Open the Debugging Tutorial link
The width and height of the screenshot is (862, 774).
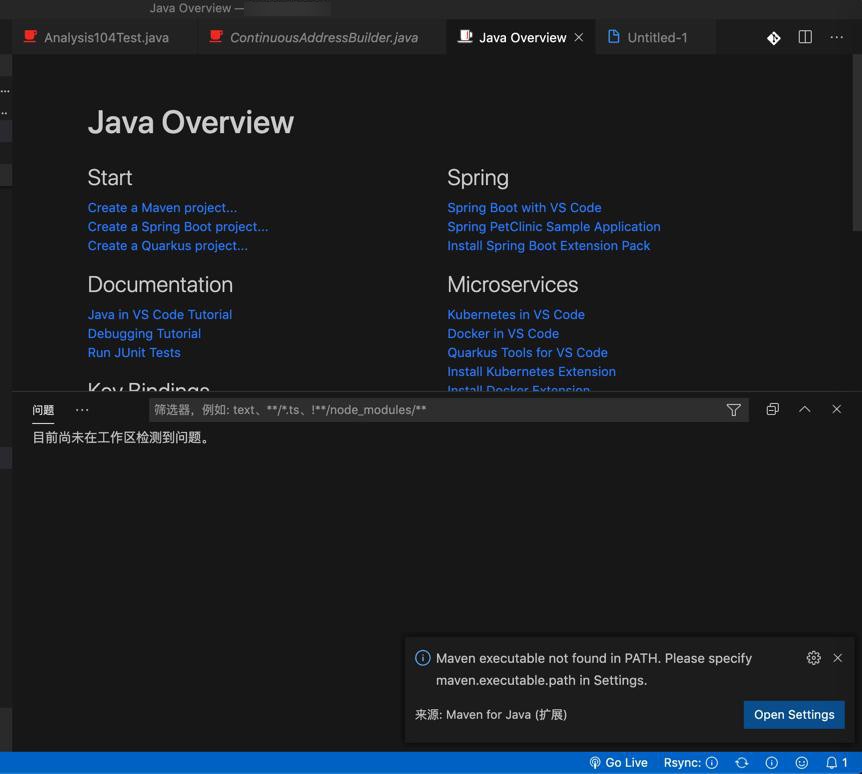[143, 333]
